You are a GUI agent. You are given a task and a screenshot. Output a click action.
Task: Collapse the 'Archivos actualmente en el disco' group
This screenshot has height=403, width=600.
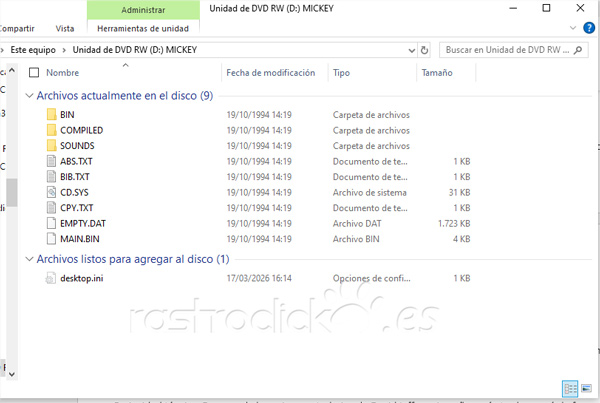click(29, 96)
